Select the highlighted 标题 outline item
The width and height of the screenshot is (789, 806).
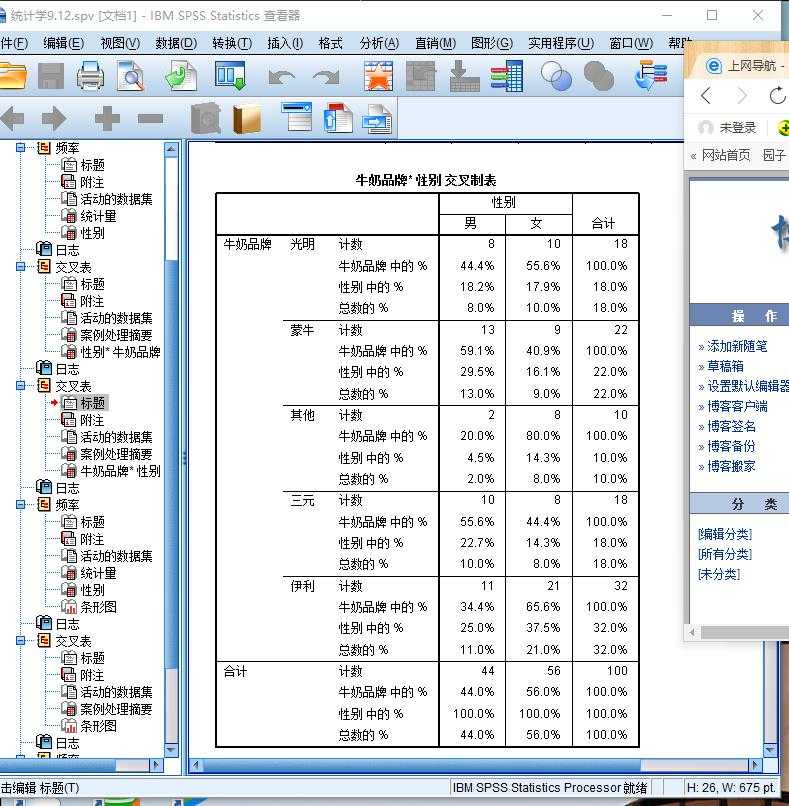[x=93, y=403]
